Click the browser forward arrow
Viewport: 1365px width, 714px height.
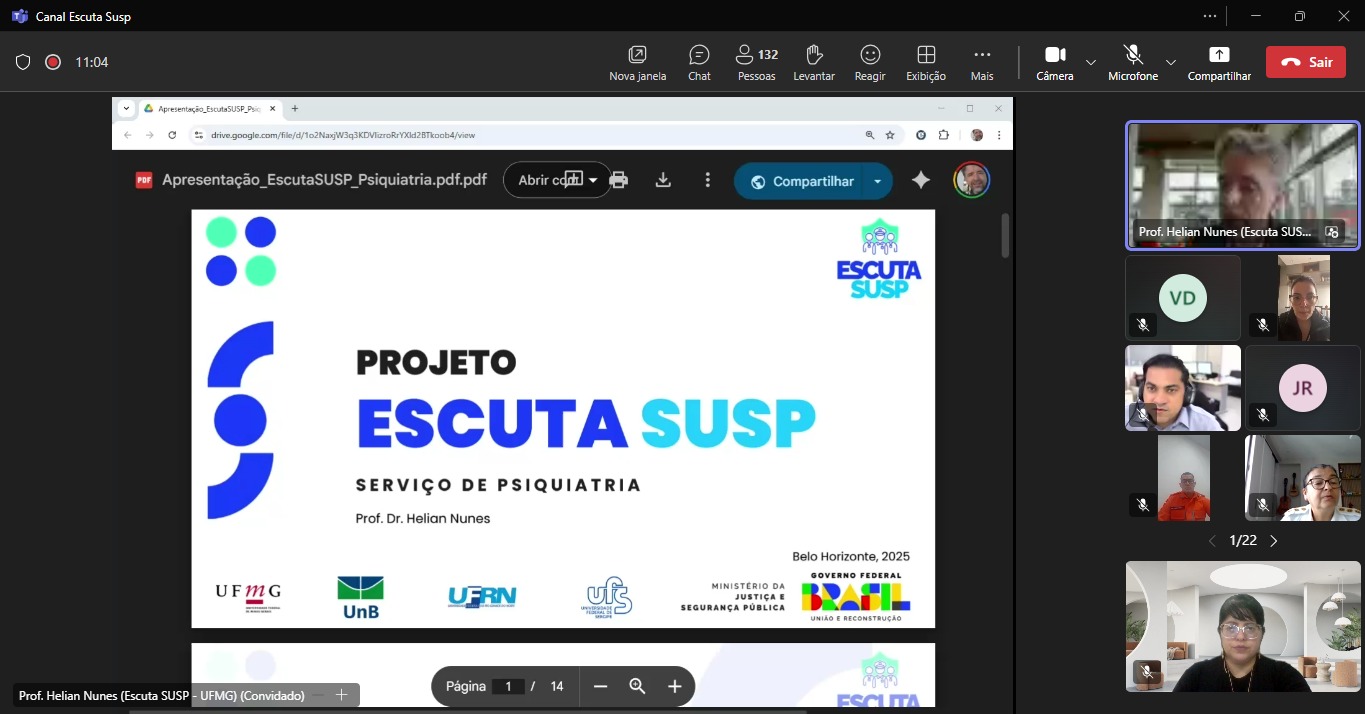click(x=150, y=135)
